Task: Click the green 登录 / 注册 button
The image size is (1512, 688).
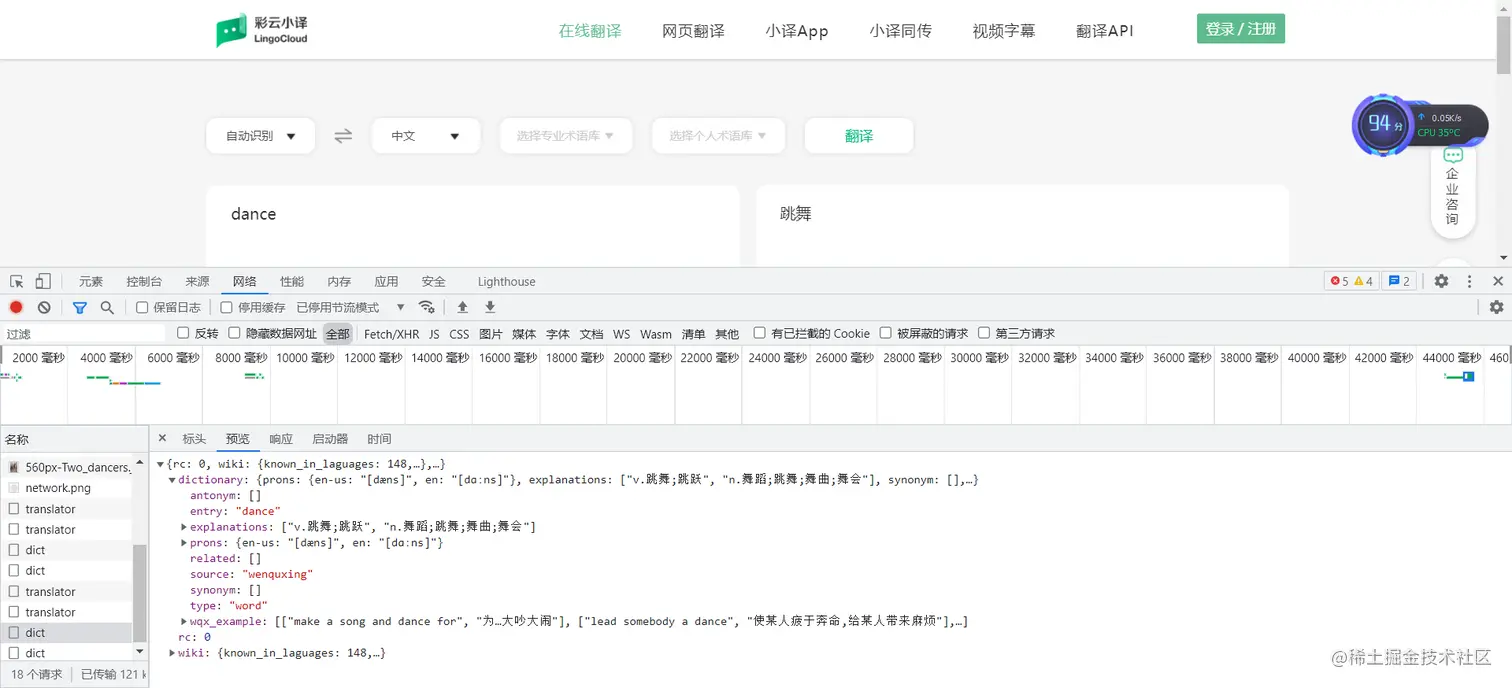Action: click(1240, 29)
